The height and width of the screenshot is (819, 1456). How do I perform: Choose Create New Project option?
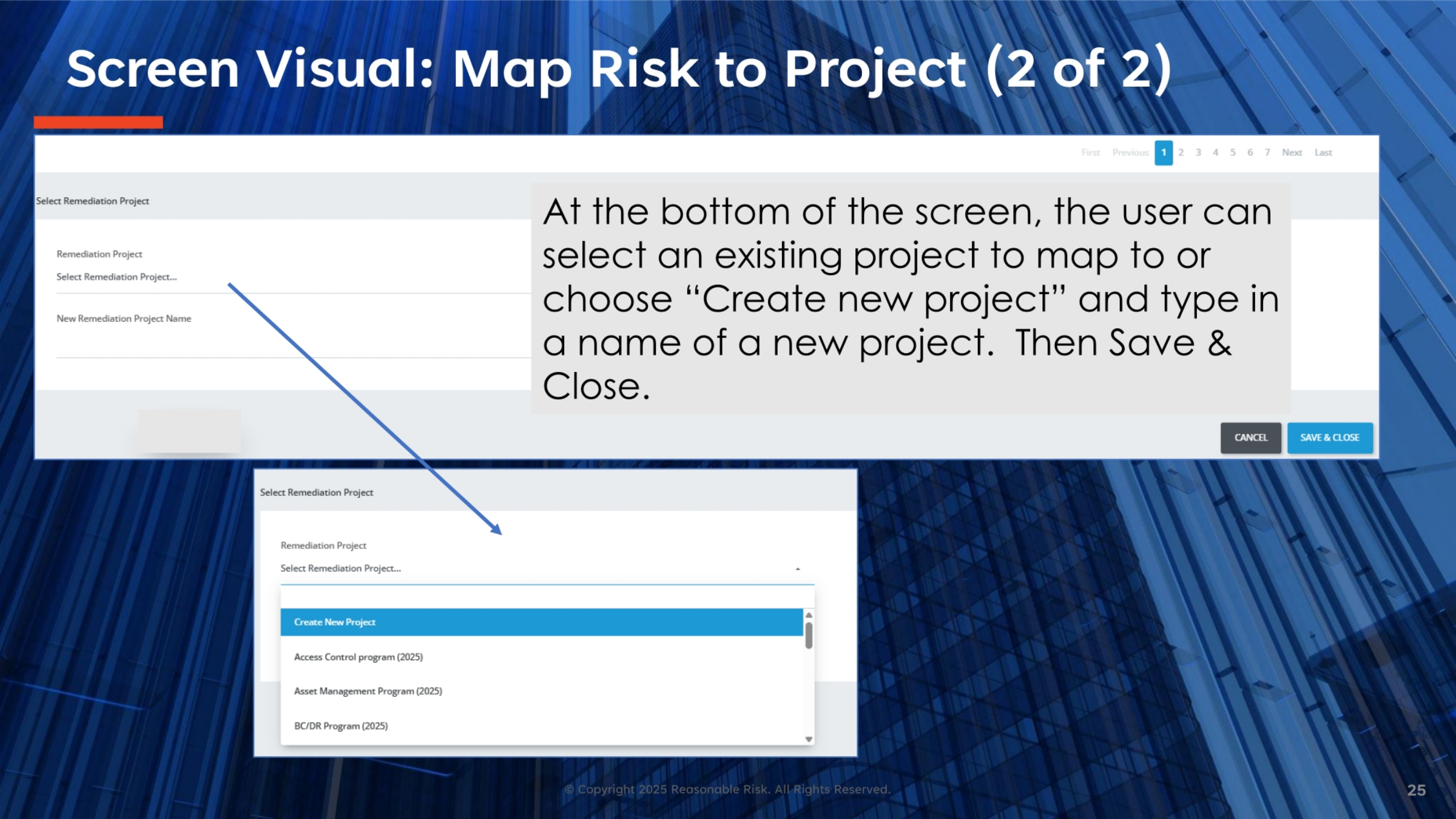tap(541, 622)
